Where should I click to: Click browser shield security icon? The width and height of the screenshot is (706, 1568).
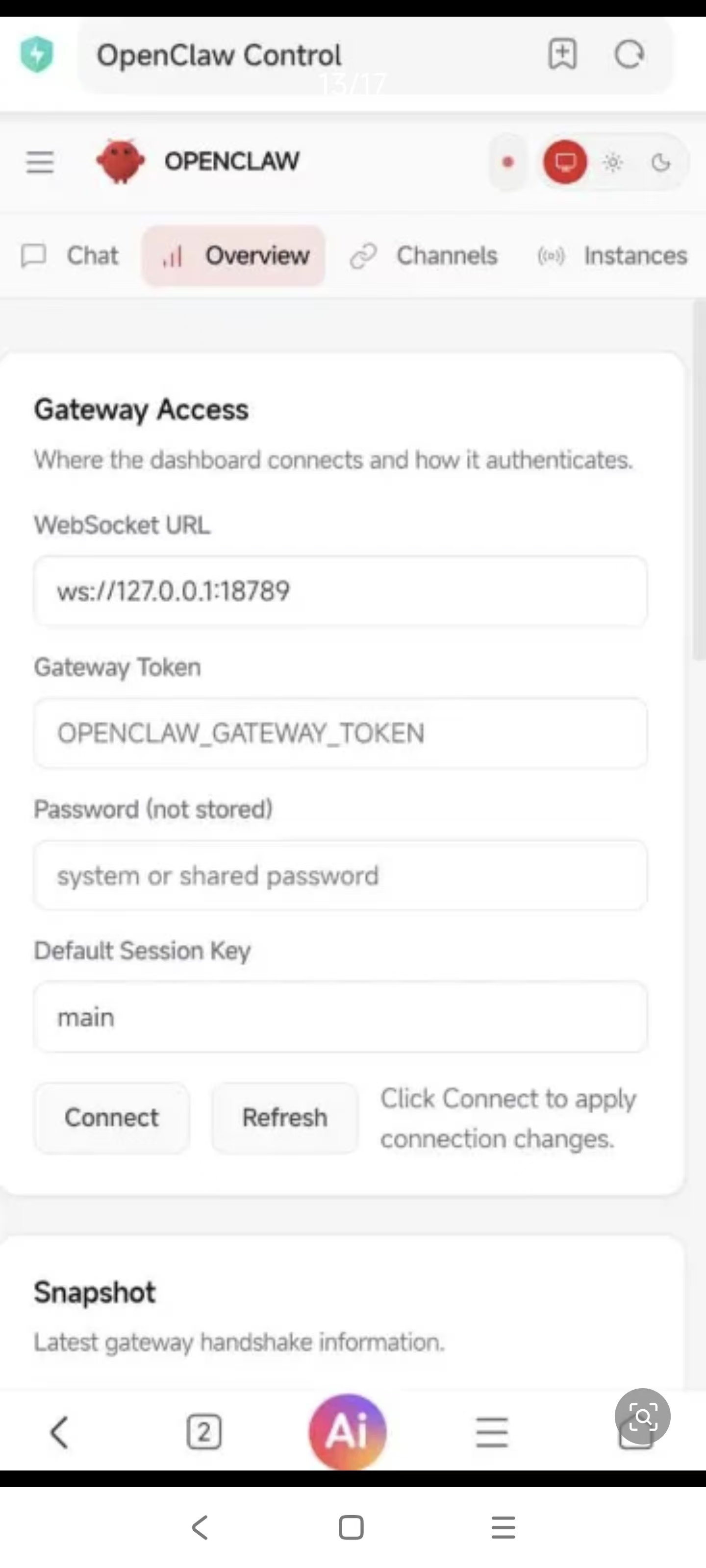click(37, 55)
